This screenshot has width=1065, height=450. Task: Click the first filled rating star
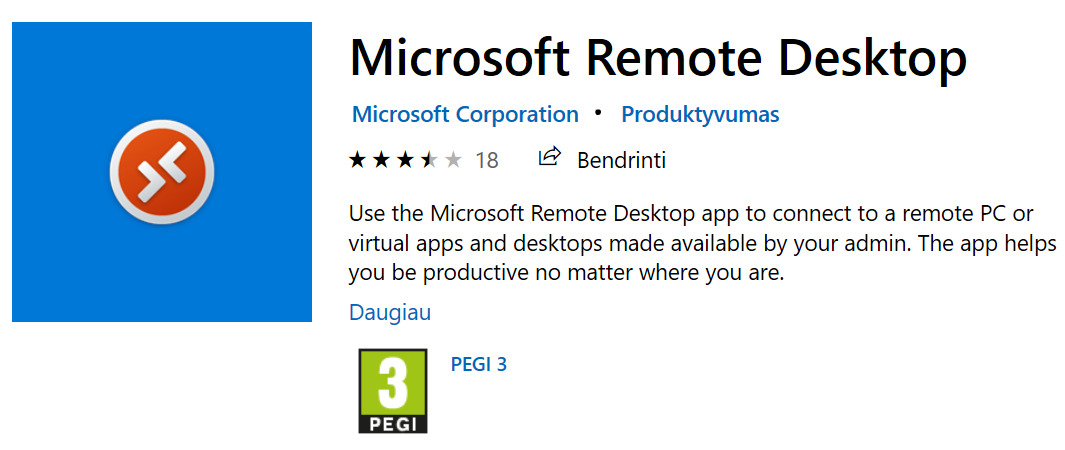point(357,161)
